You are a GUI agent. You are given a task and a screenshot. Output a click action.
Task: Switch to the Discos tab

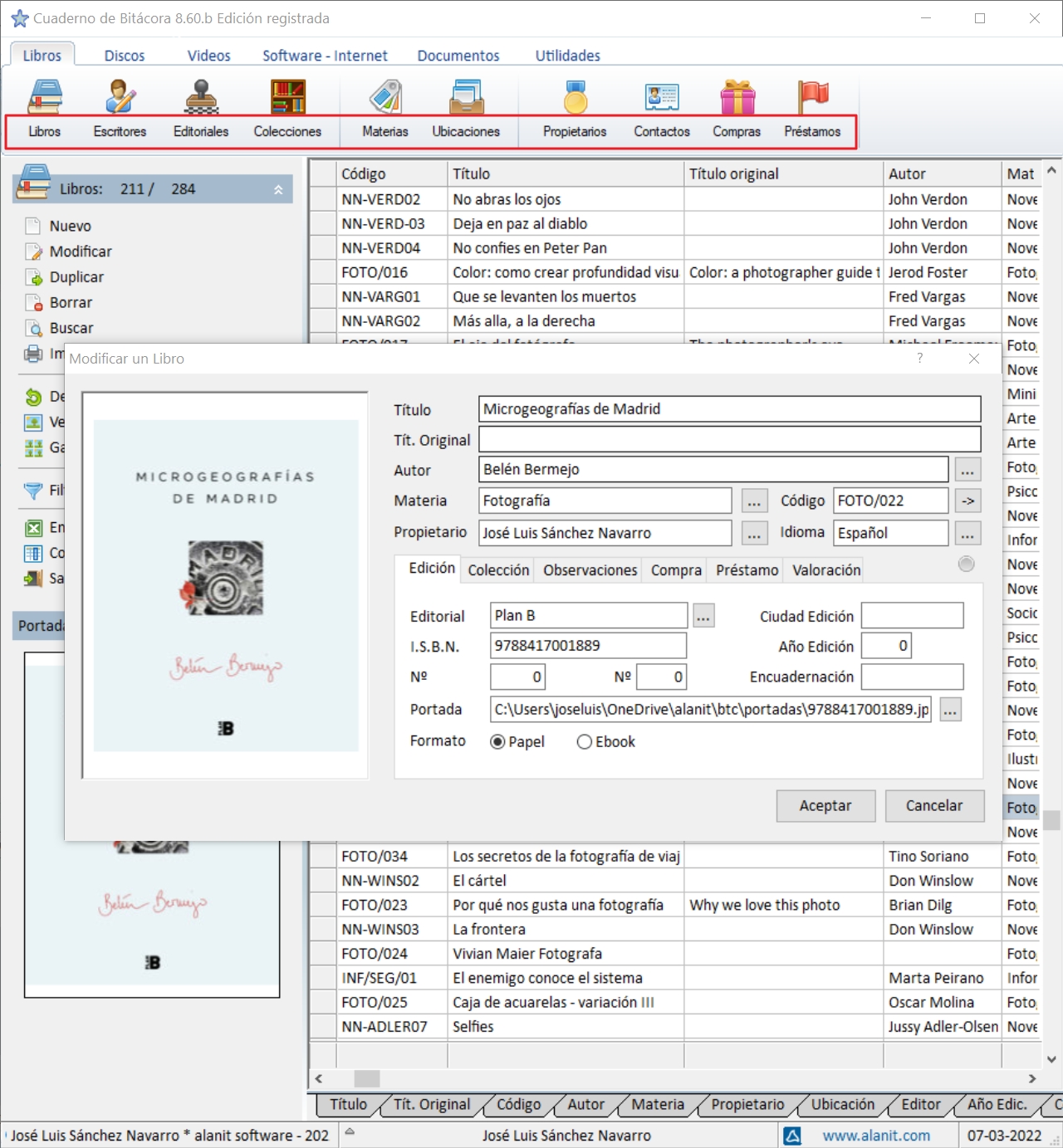pyautogui.click(x=125, y=56)
